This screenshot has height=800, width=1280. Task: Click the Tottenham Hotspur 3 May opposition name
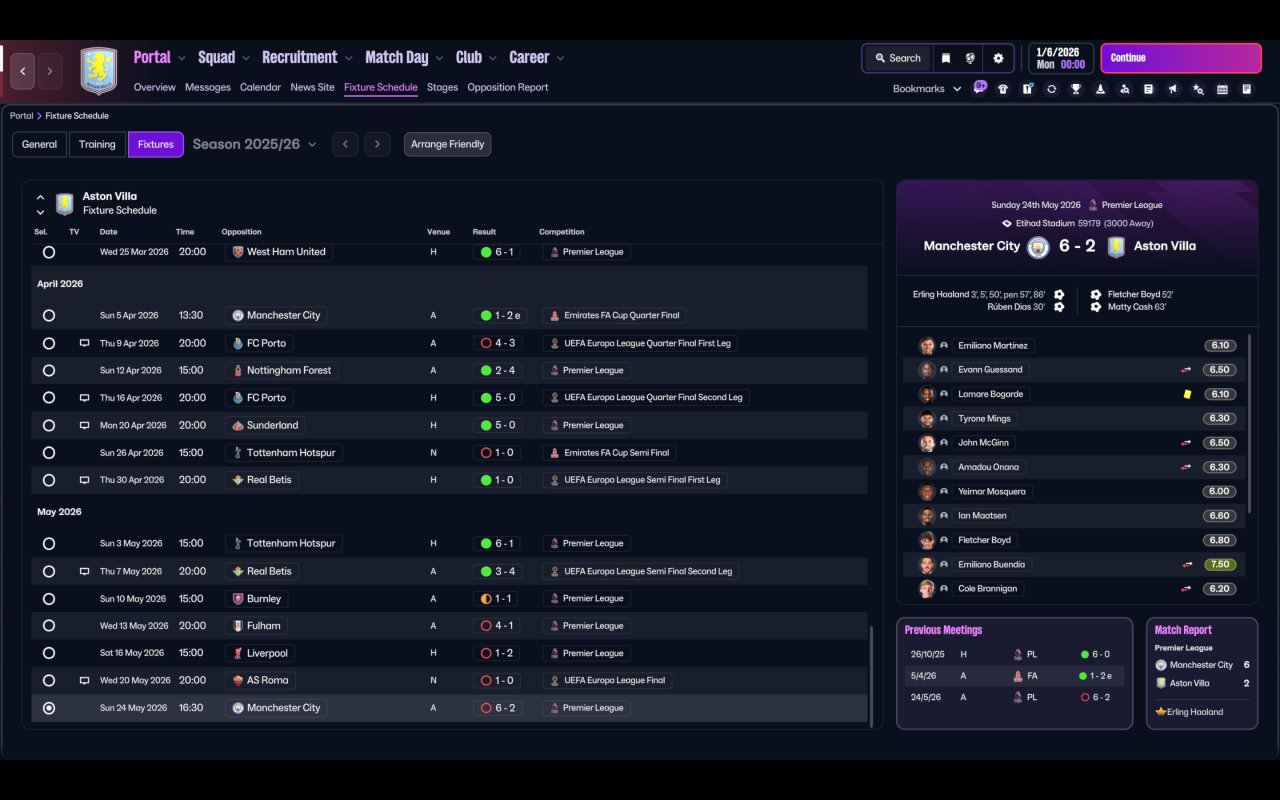pos(291,543)
